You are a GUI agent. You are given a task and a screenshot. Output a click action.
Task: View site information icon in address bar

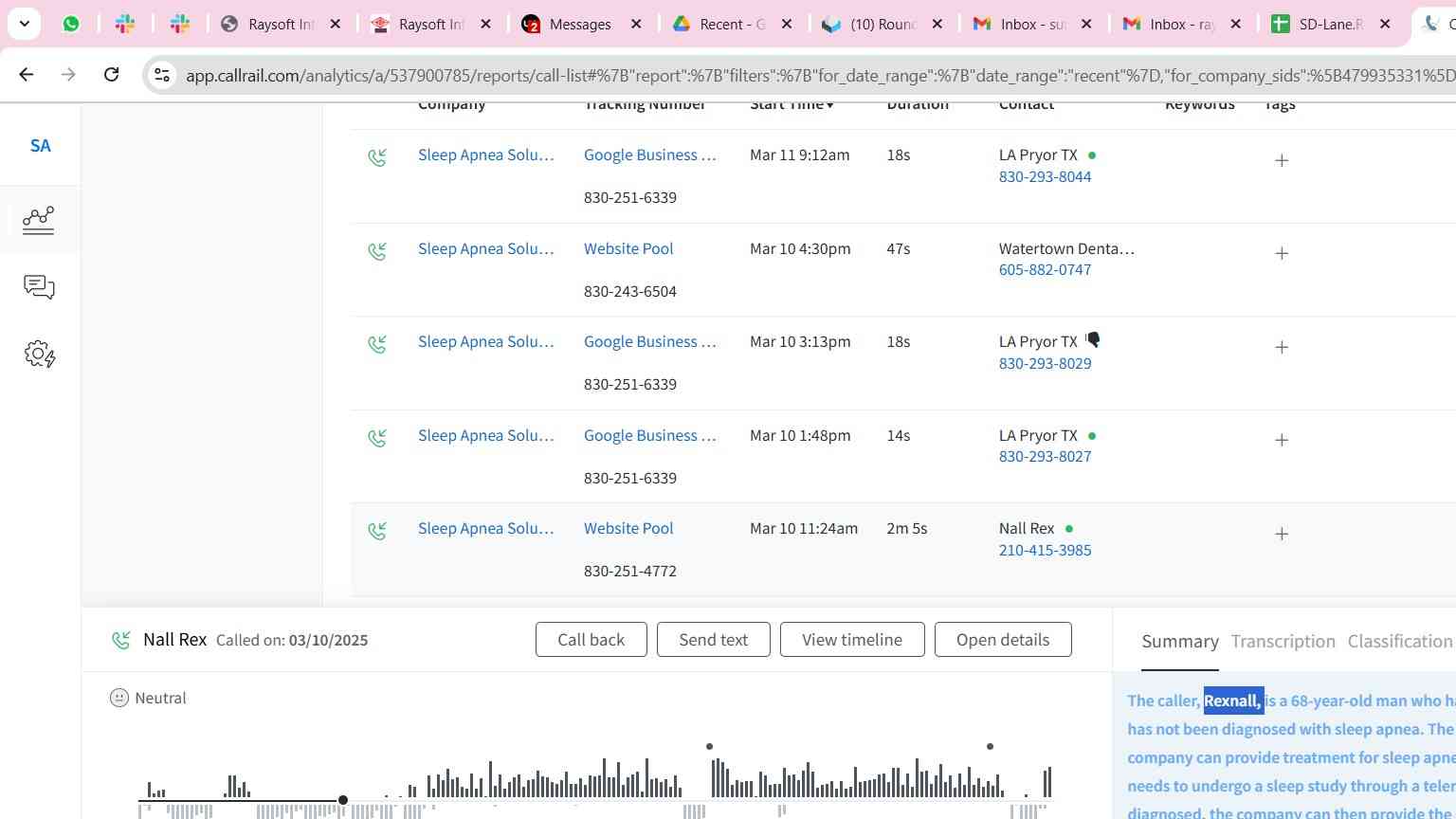(x=162, y=75)
